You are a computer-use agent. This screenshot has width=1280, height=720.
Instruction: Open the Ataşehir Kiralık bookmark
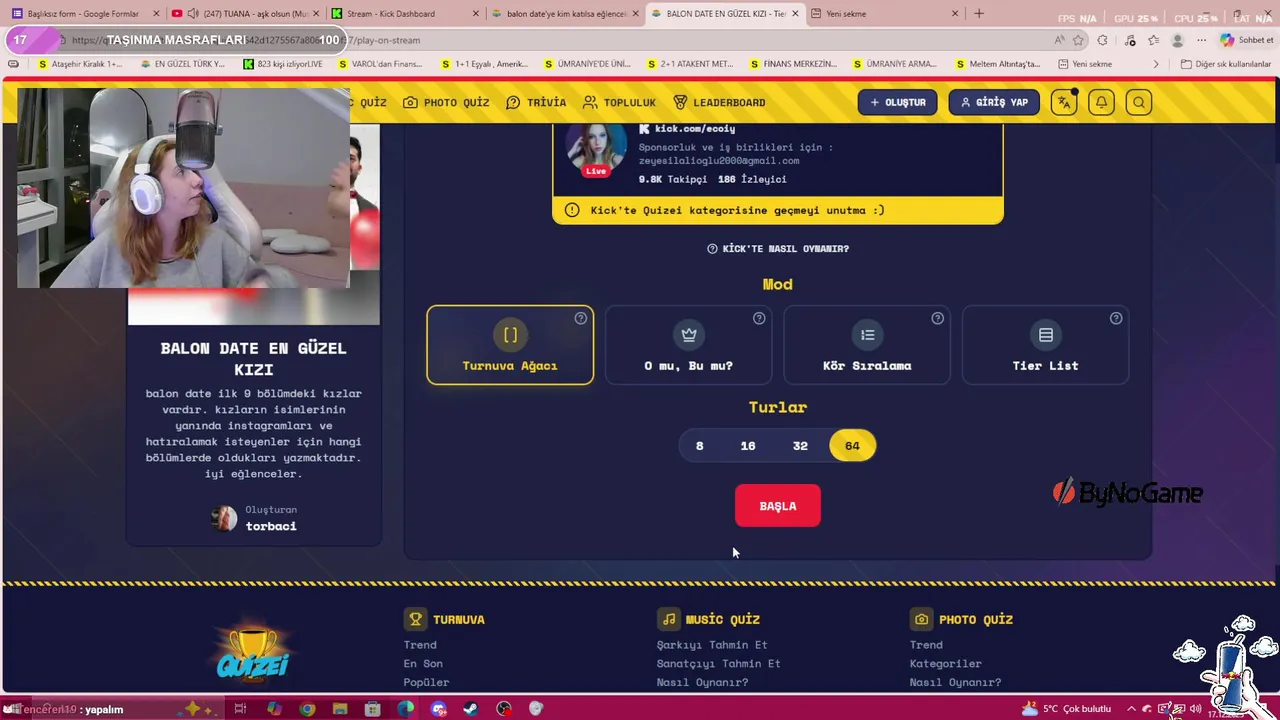tap(80, 64)
